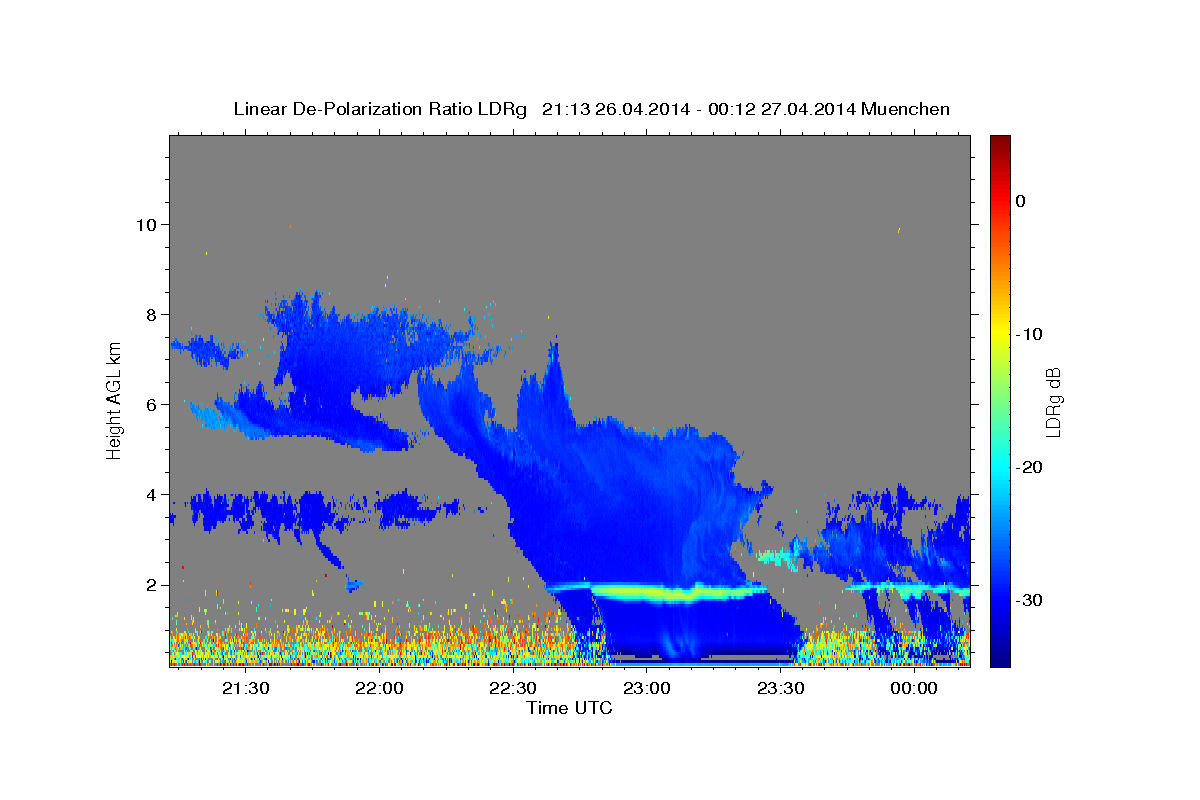Click the colorbar value -30

tap(1029, 600)
